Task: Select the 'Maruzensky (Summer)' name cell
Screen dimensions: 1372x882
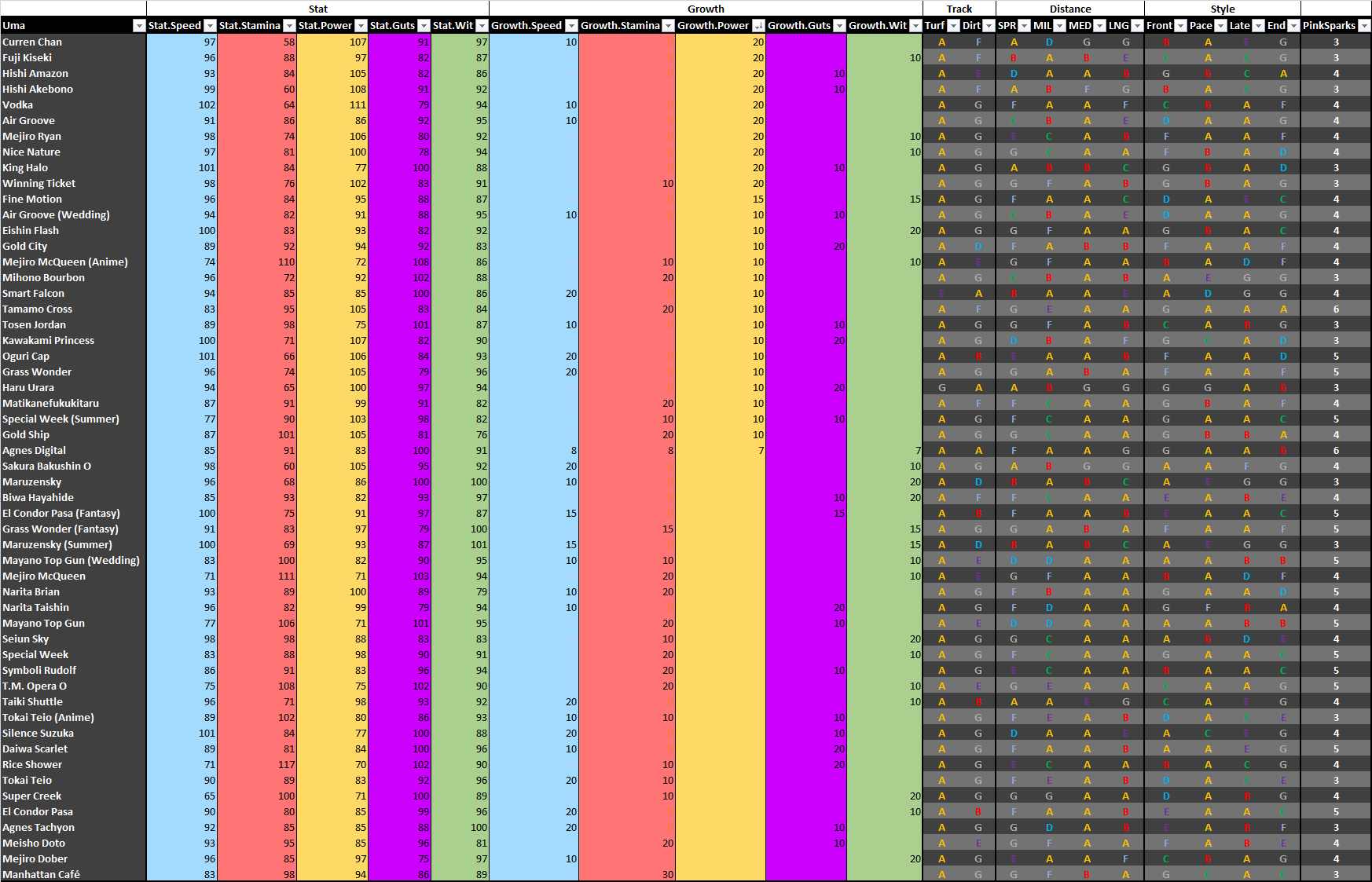Action: pyautogui.click(x=73, y=544)
